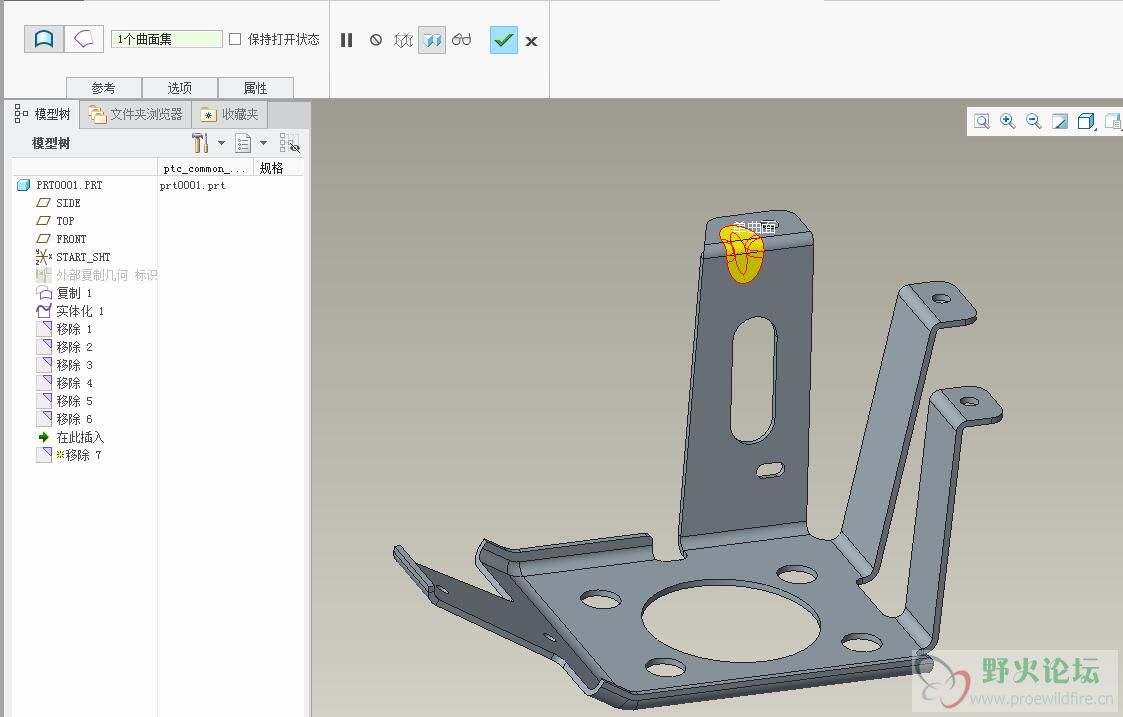Switch to 文件夹浏览器 tab

click(136, 114)
